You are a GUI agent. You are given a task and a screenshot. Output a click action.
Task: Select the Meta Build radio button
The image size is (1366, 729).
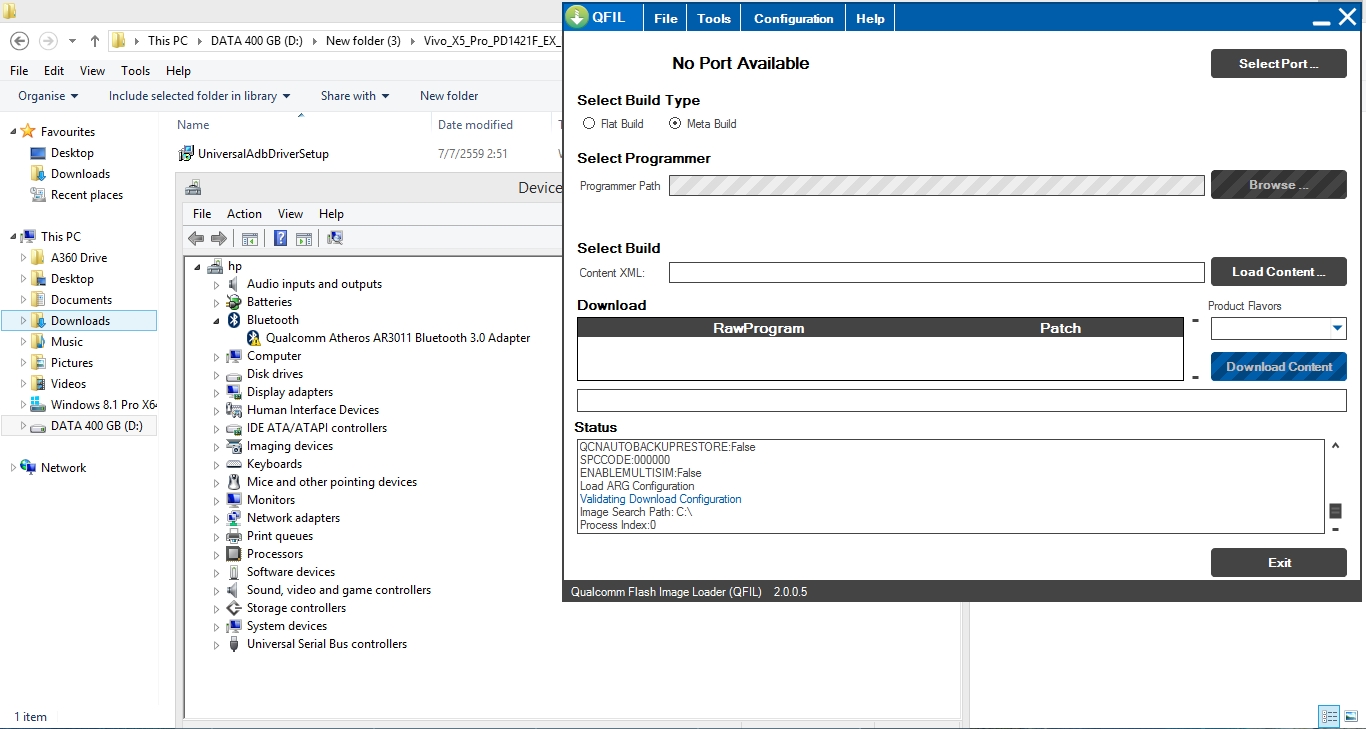tap(675, 124)
